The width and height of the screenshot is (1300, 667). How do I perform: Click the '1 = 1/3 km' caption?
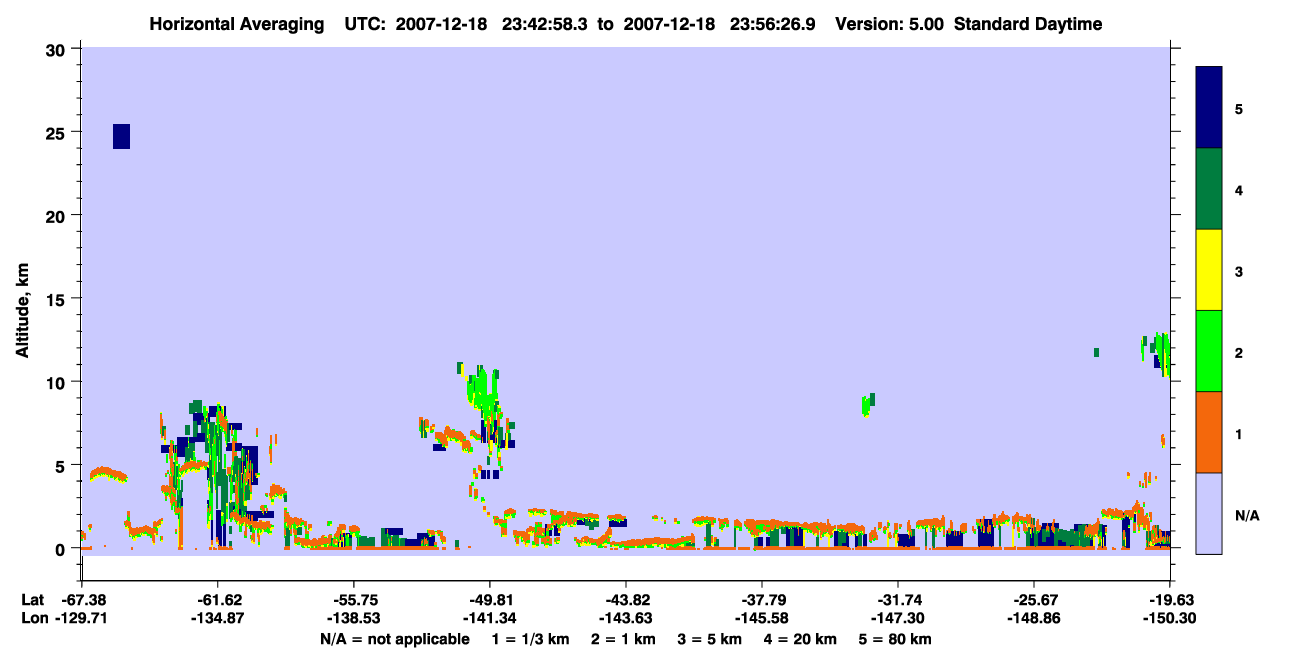pos(529,639)
